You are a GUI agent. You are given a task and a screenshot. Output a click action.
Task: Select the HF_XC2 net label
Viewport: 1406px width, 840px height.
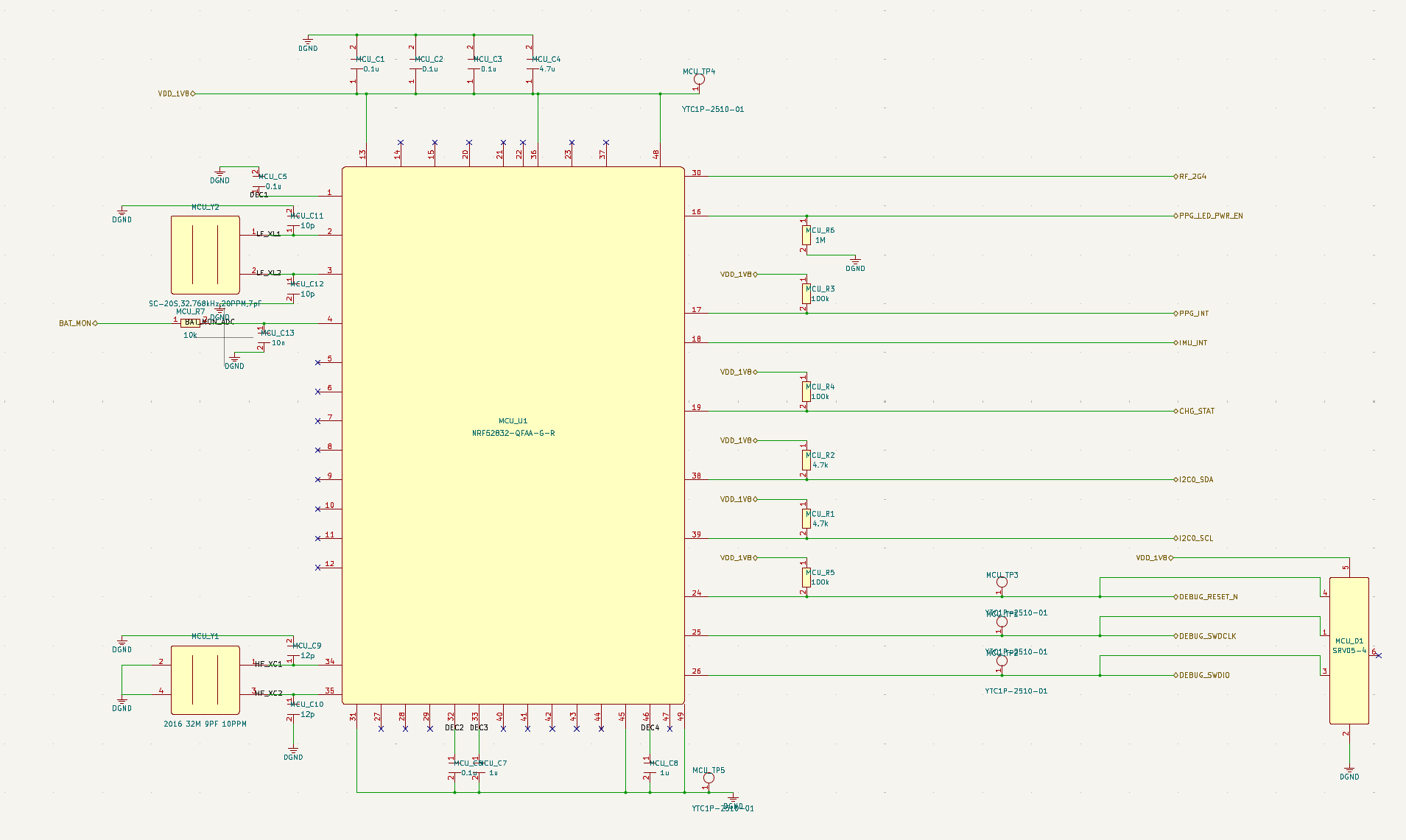coord(269,693)
